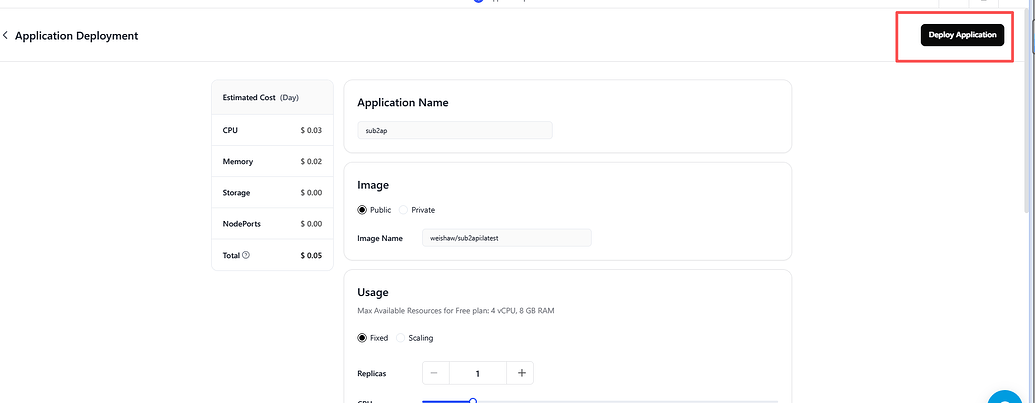Click the Image Name input field

[507, 238]
